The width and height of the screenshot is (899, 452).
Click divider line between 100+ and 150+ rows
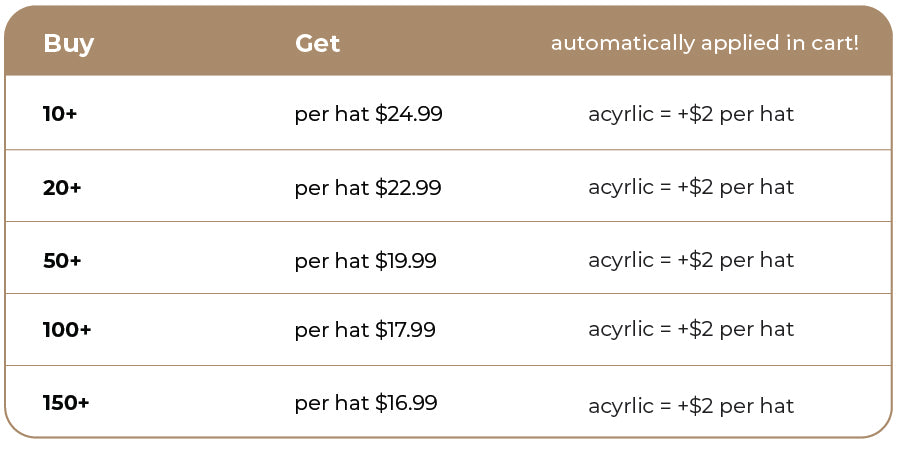[x=448, y=365]
